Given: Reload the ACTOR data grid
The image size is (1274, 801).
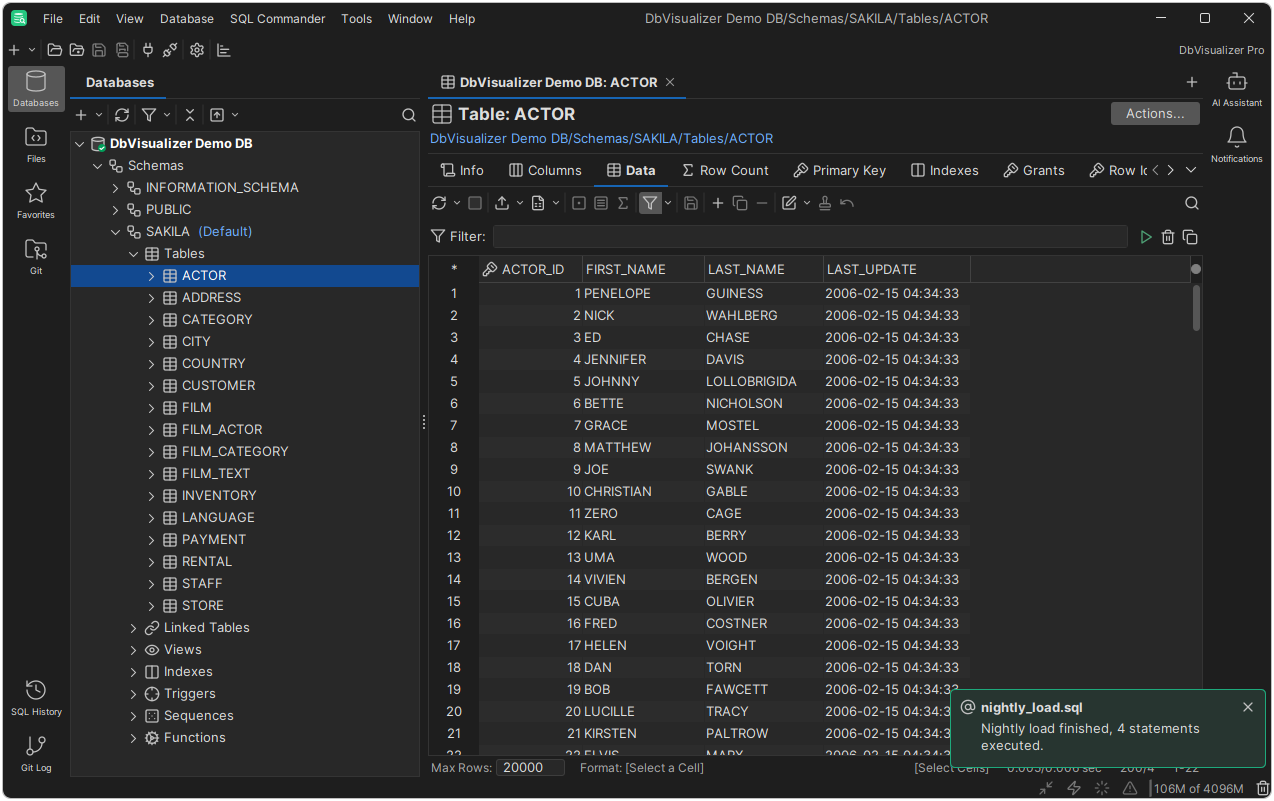Looking at the screenshot, I should (439, 203).
